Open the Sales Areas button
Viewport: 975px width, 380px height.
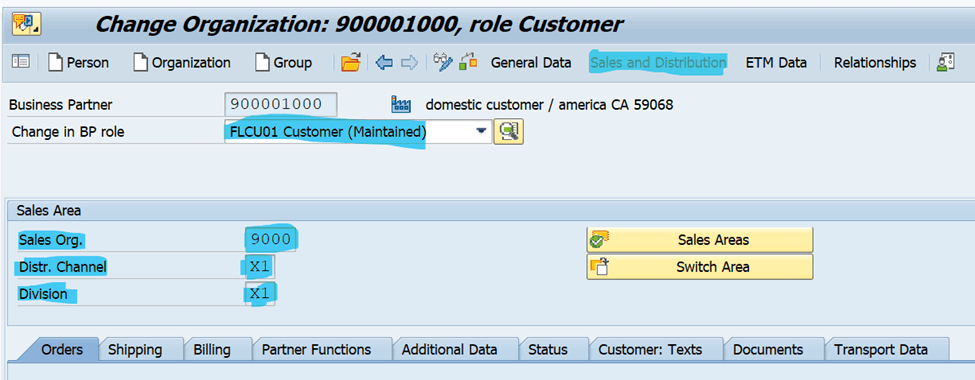pos(700,240)
